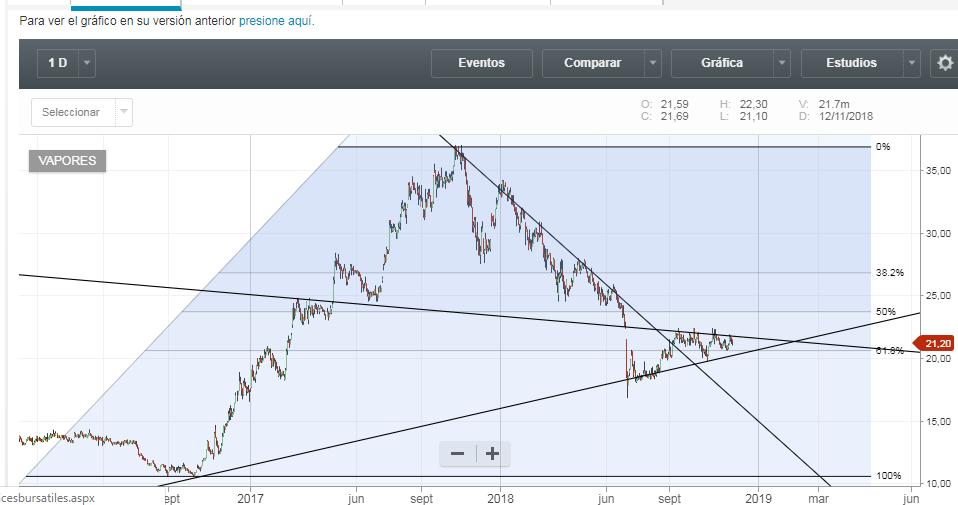
Task: Click the 2018 label on time axis
Action: pos(500,498)
